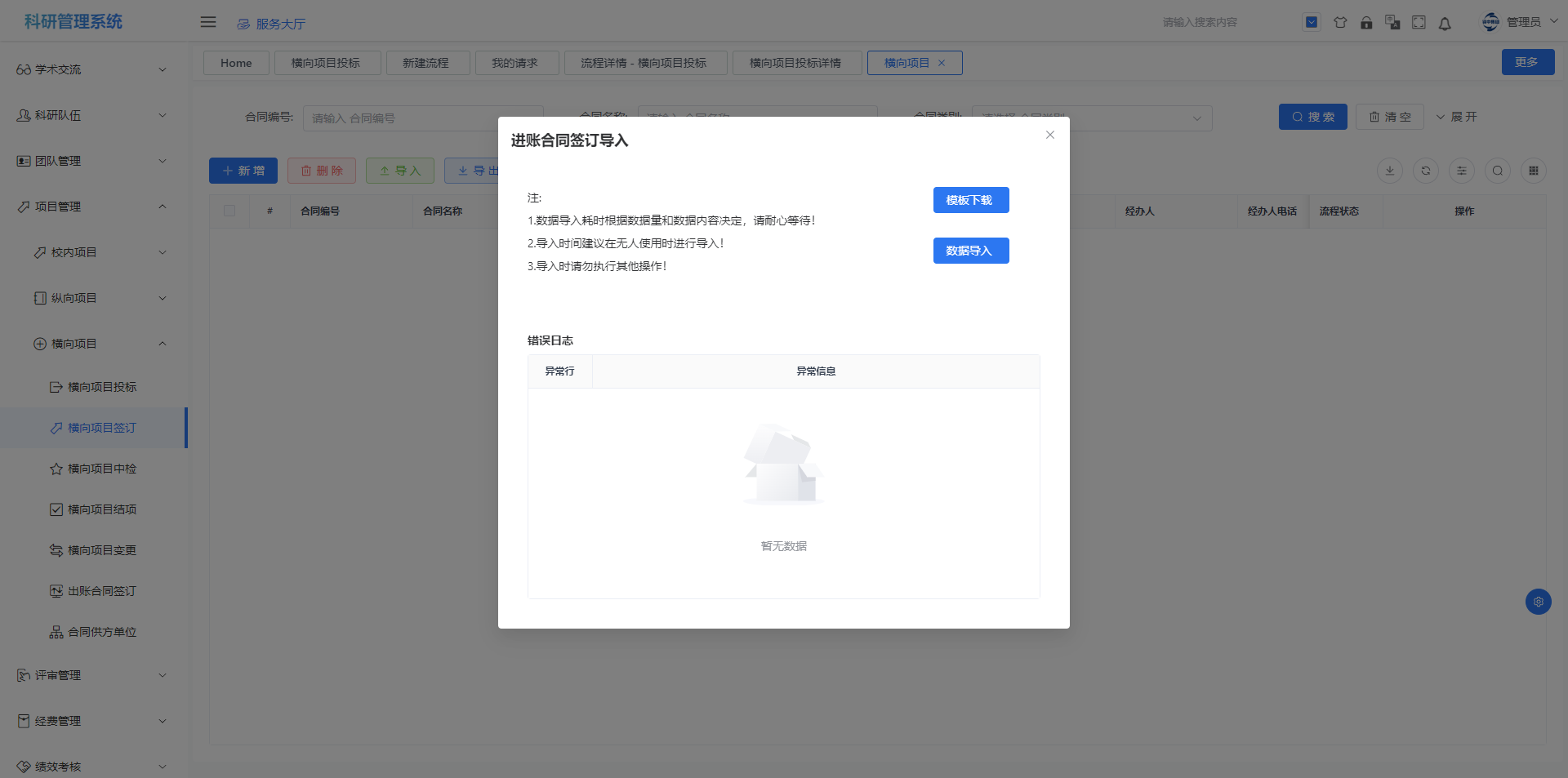This screenshot has height=778, width=1568.
Task: Select 横向项目中检 in sidebar
Action: click(102, 469)
